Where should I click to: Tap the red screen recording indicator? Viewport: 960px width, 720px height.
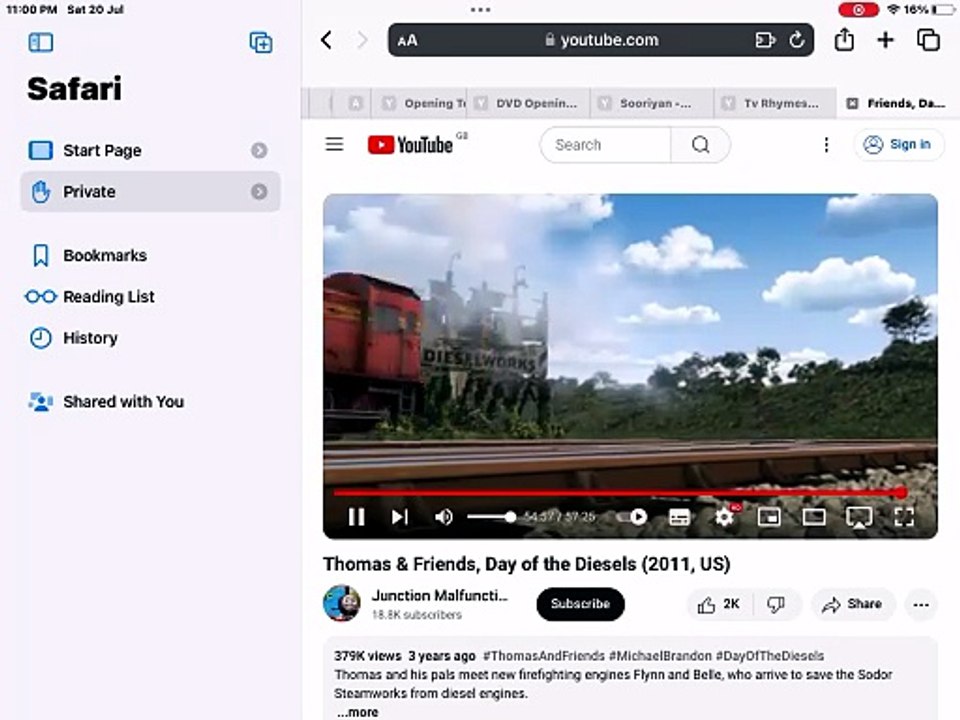[858, 10]
